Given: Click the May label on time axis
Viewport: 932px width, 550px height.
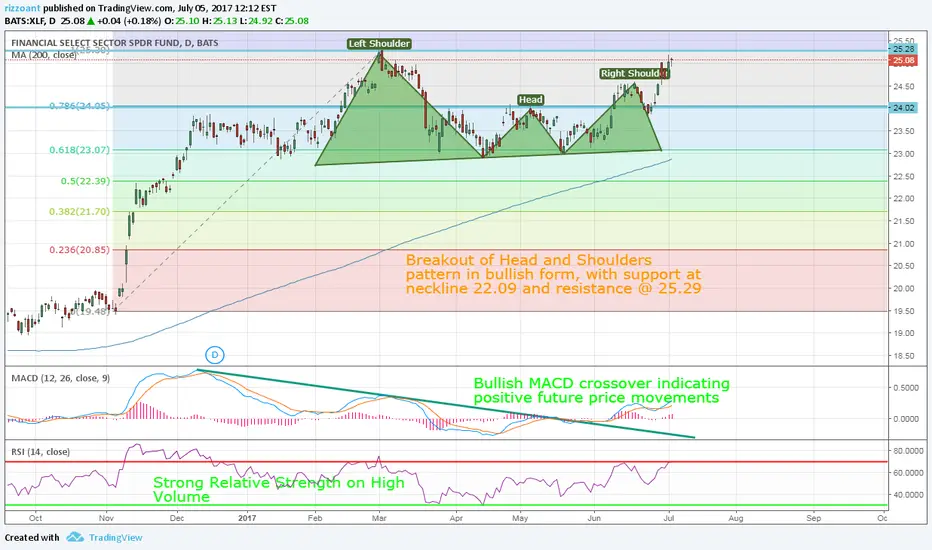Looking at the screenshot, I should 520,518.
